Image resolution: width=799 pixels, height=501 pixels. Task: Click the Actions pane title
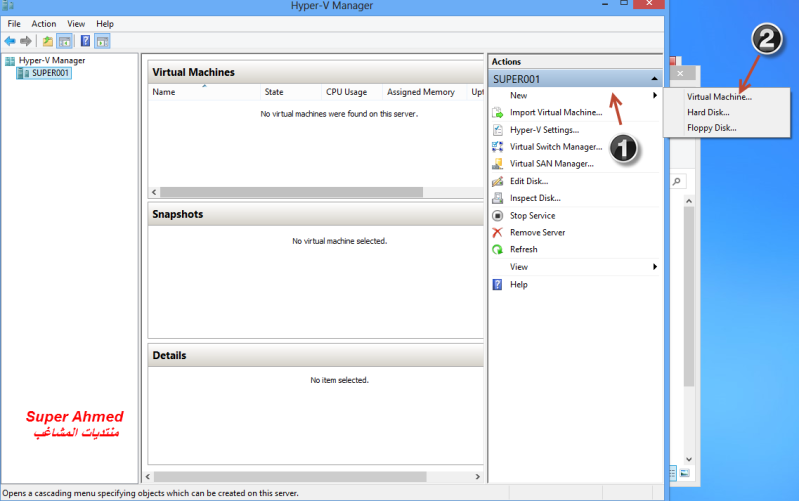click(506, 62)
